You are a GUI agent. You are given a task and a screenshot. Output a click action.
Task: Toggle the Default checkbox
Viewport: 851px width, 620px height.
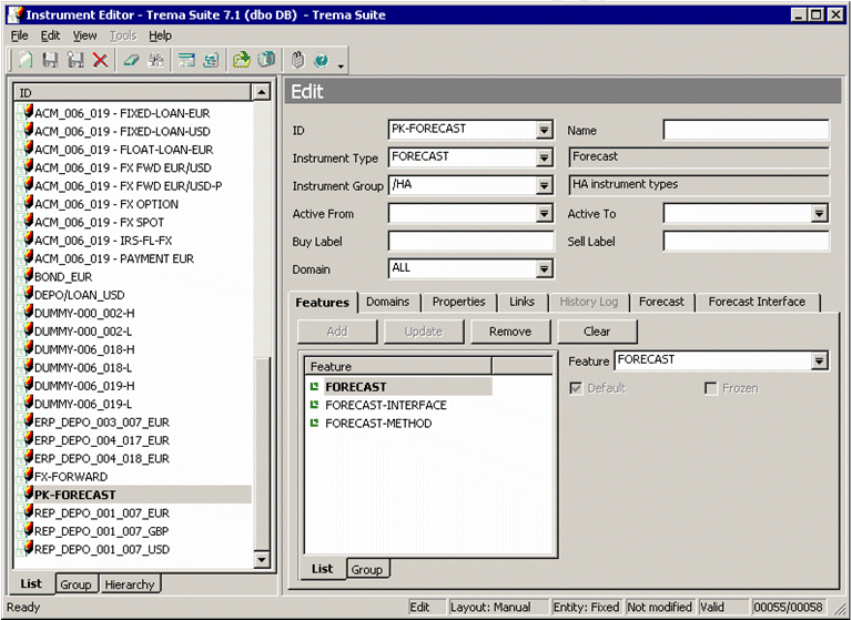point(576,388)
